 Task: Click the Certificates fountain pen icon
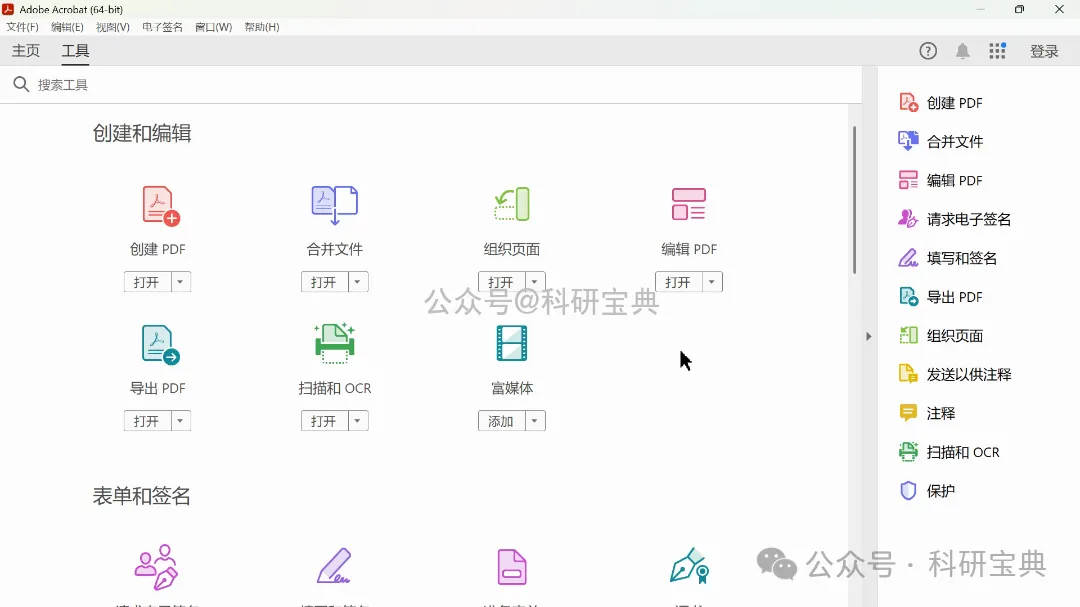coord(689,566)
